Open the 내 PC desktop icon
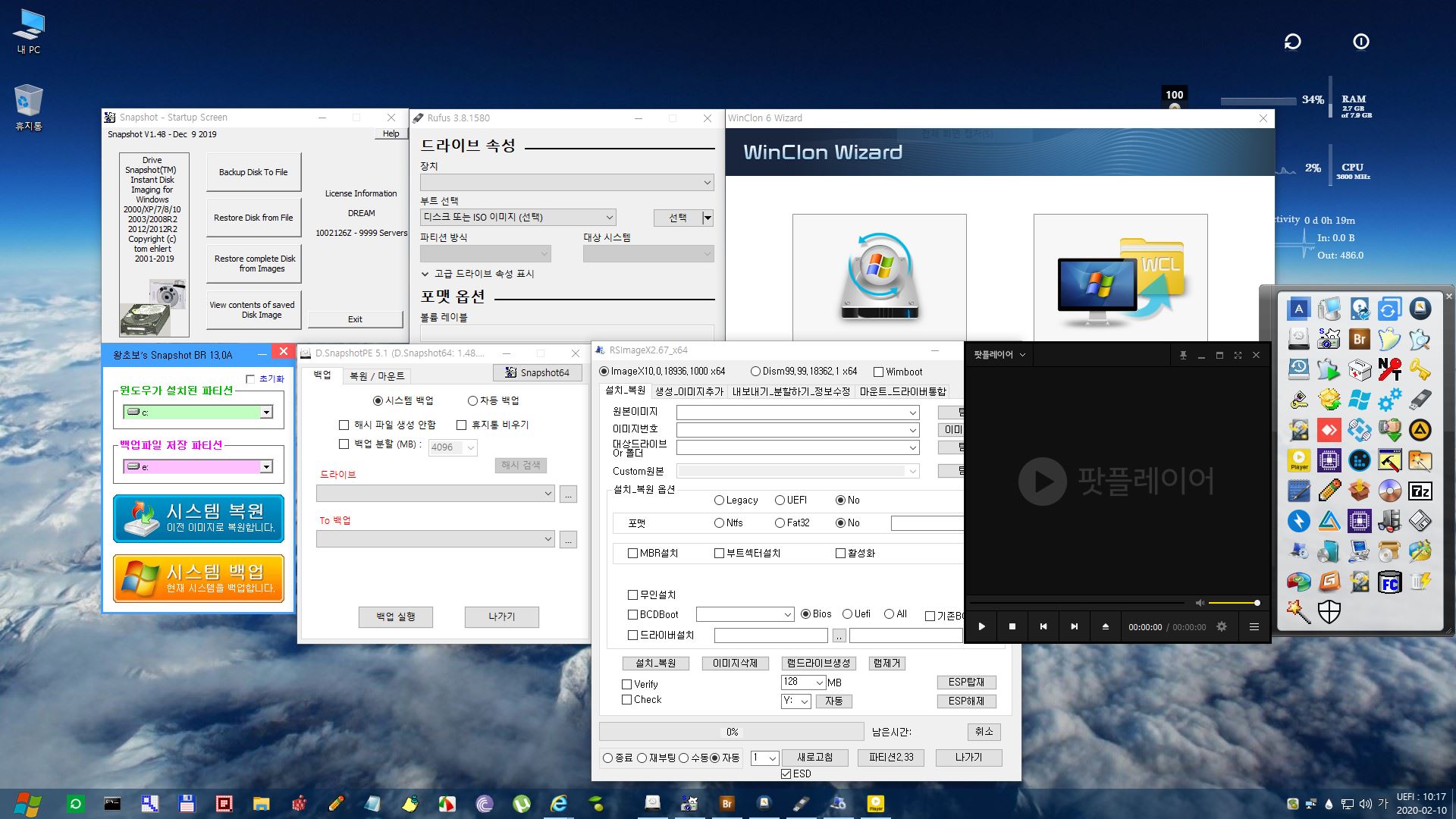Image resolution: width=1456 pixels, height=819 pixels. [x=29, y=32]
